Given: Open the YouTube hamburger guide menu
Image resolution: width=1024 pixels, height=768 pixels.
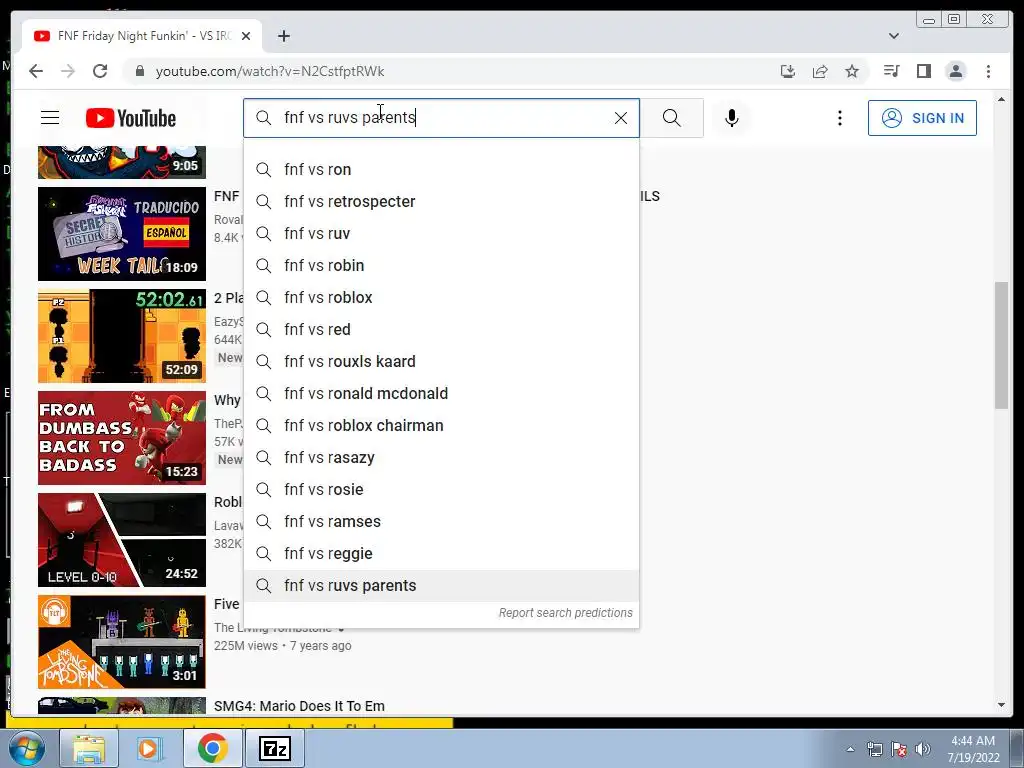Looking at the screenshot, I should [50, 118].
